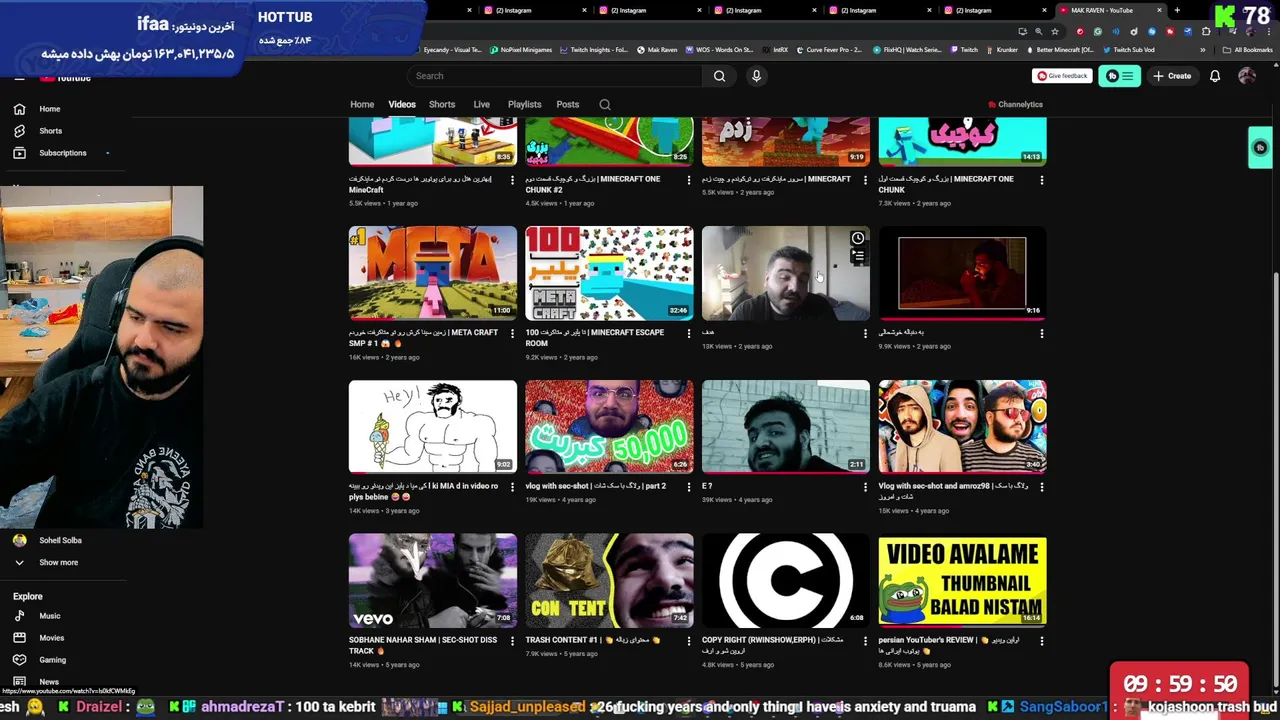
Task: Open options for SOBHANE NAHAR SHAM video
Action: click(512, 641)
